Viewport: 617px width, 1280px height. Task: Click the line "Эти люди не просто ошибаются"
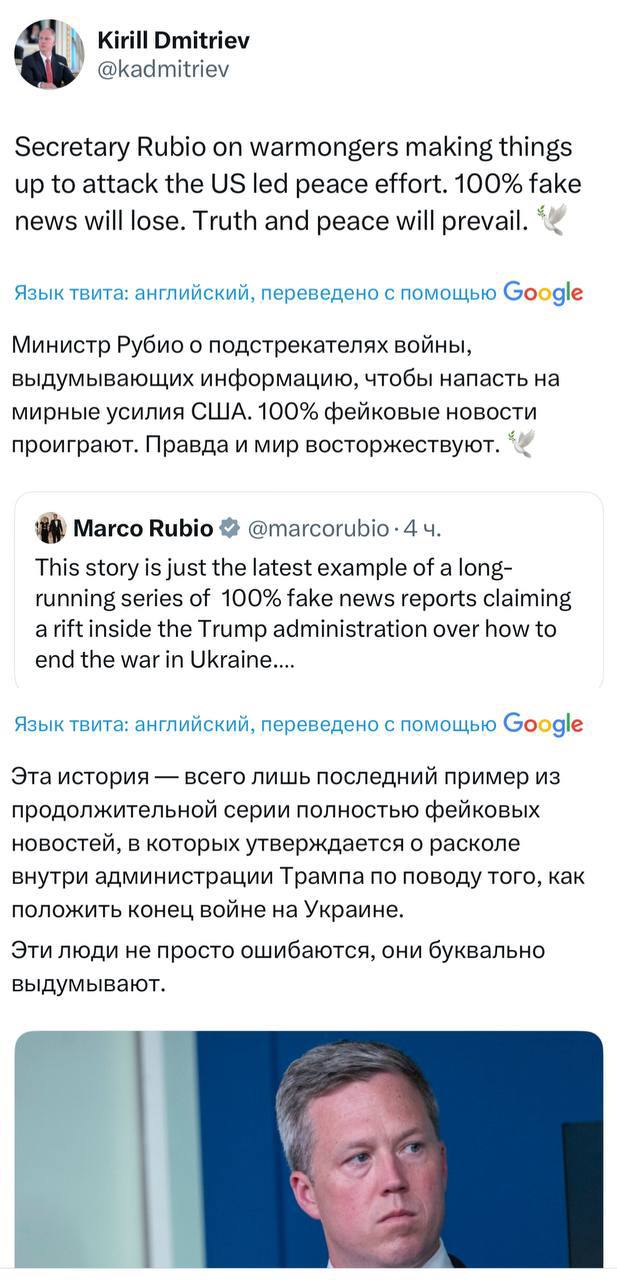(278, 950)
